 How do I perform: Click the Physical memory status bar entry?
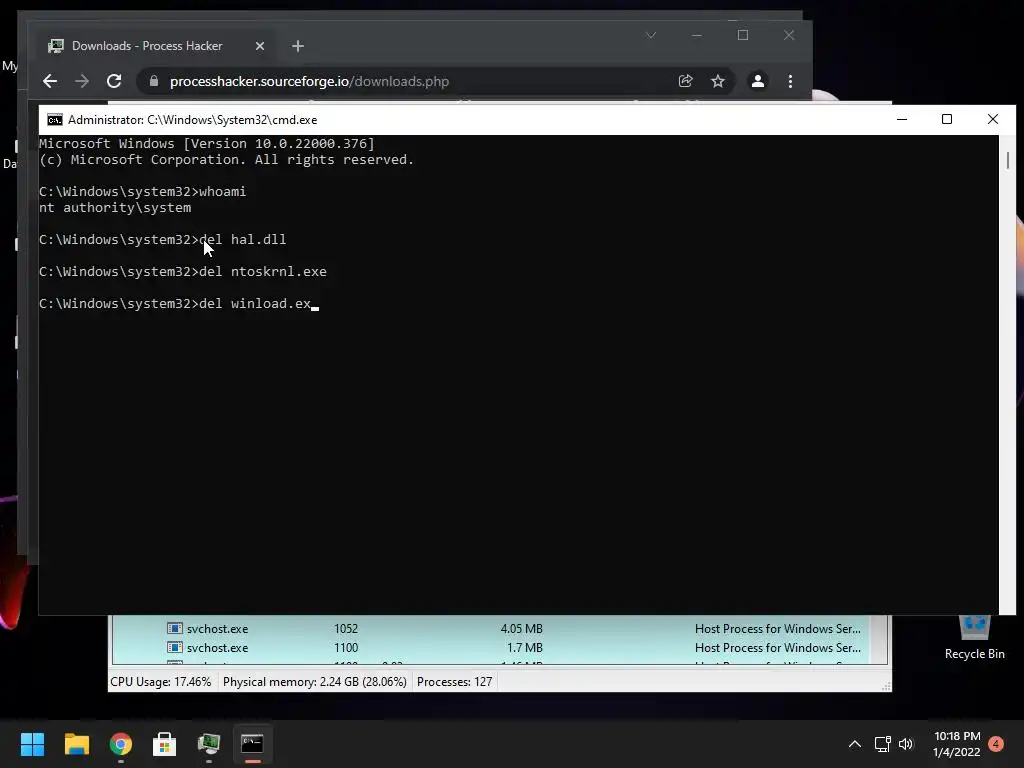[x=314, y=682]
